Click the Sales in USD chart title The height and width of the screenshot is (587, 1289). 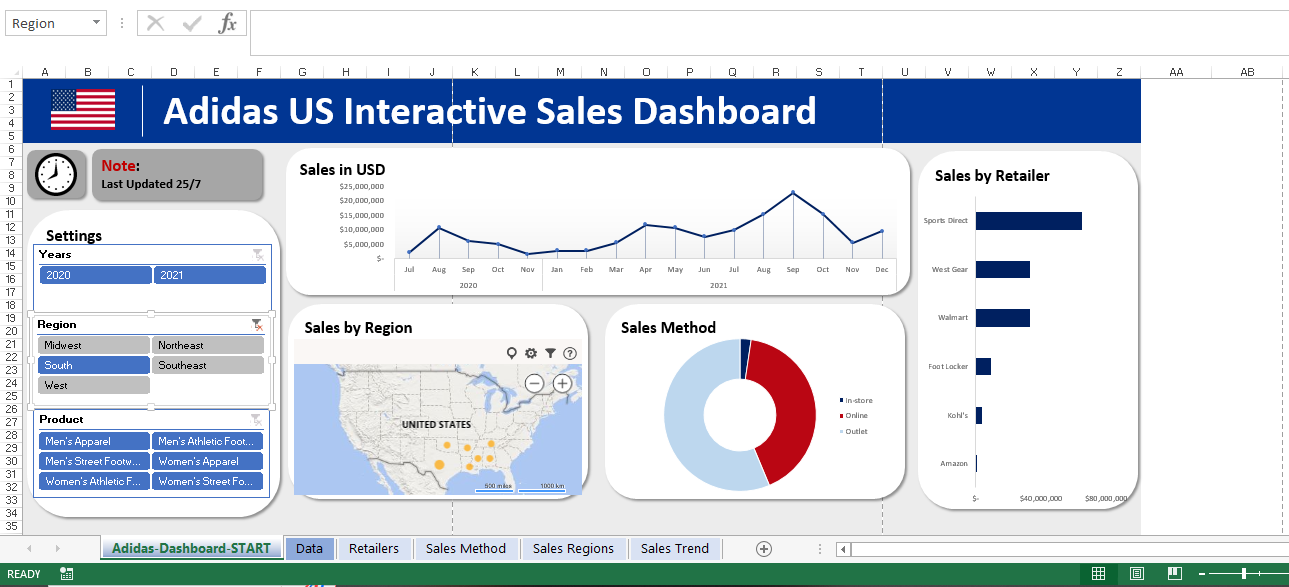(x=342, y=169)
